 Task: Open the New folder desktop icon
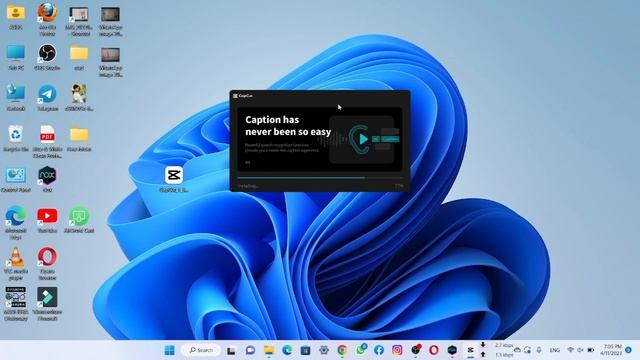[x=79, y=135]
